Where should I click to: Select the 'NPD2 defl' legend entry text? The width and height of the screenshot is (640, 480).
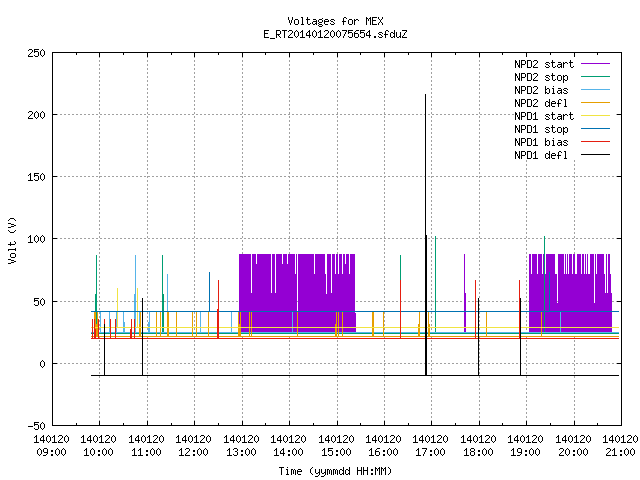click(541, 103)
